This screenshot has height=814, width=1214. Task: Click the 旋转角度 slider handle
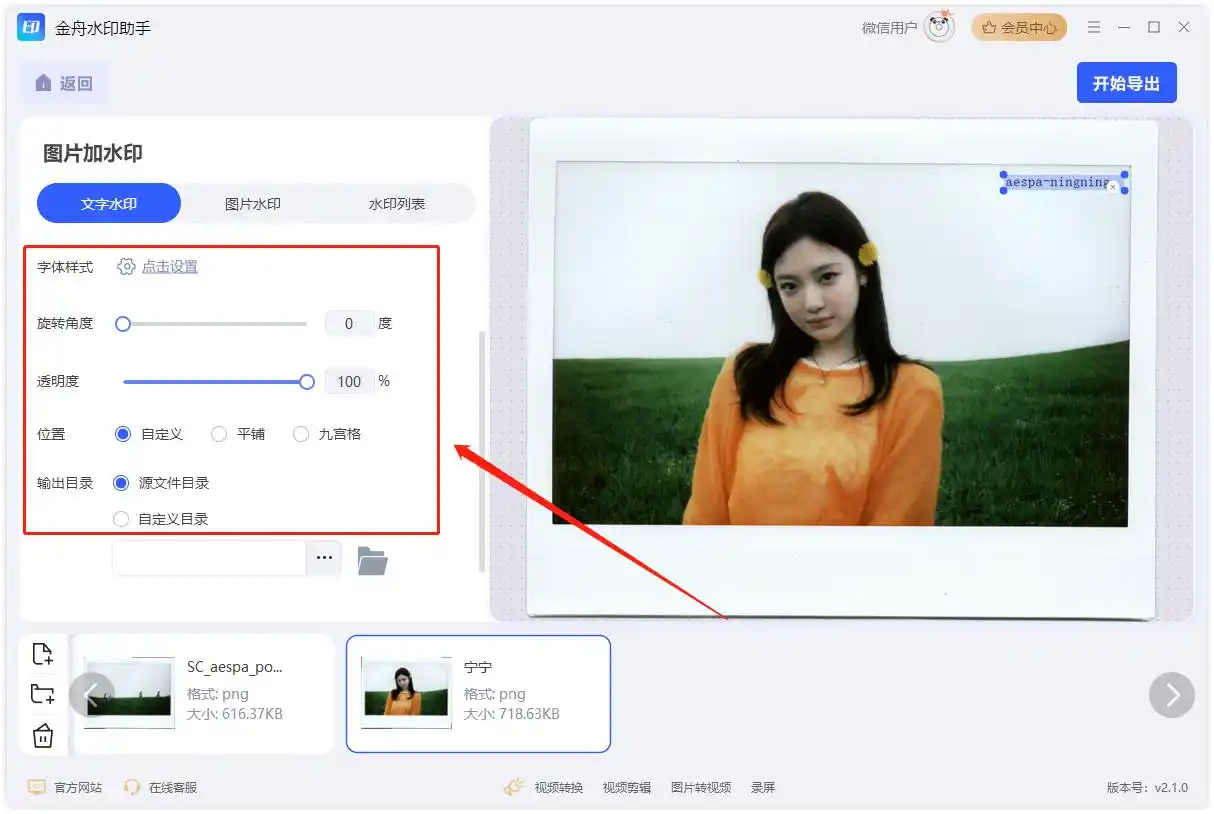123,324
